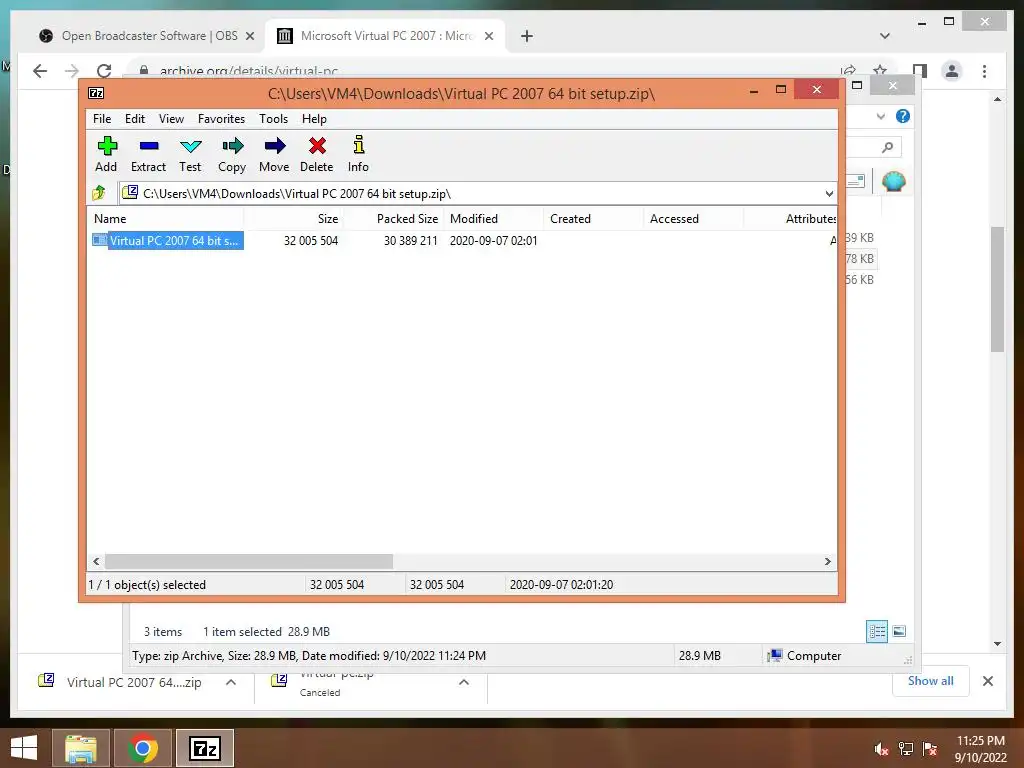Open the Chrome three-dot menu
Image resolution: width=1024 pixels, height=768 pixels.
984,71
